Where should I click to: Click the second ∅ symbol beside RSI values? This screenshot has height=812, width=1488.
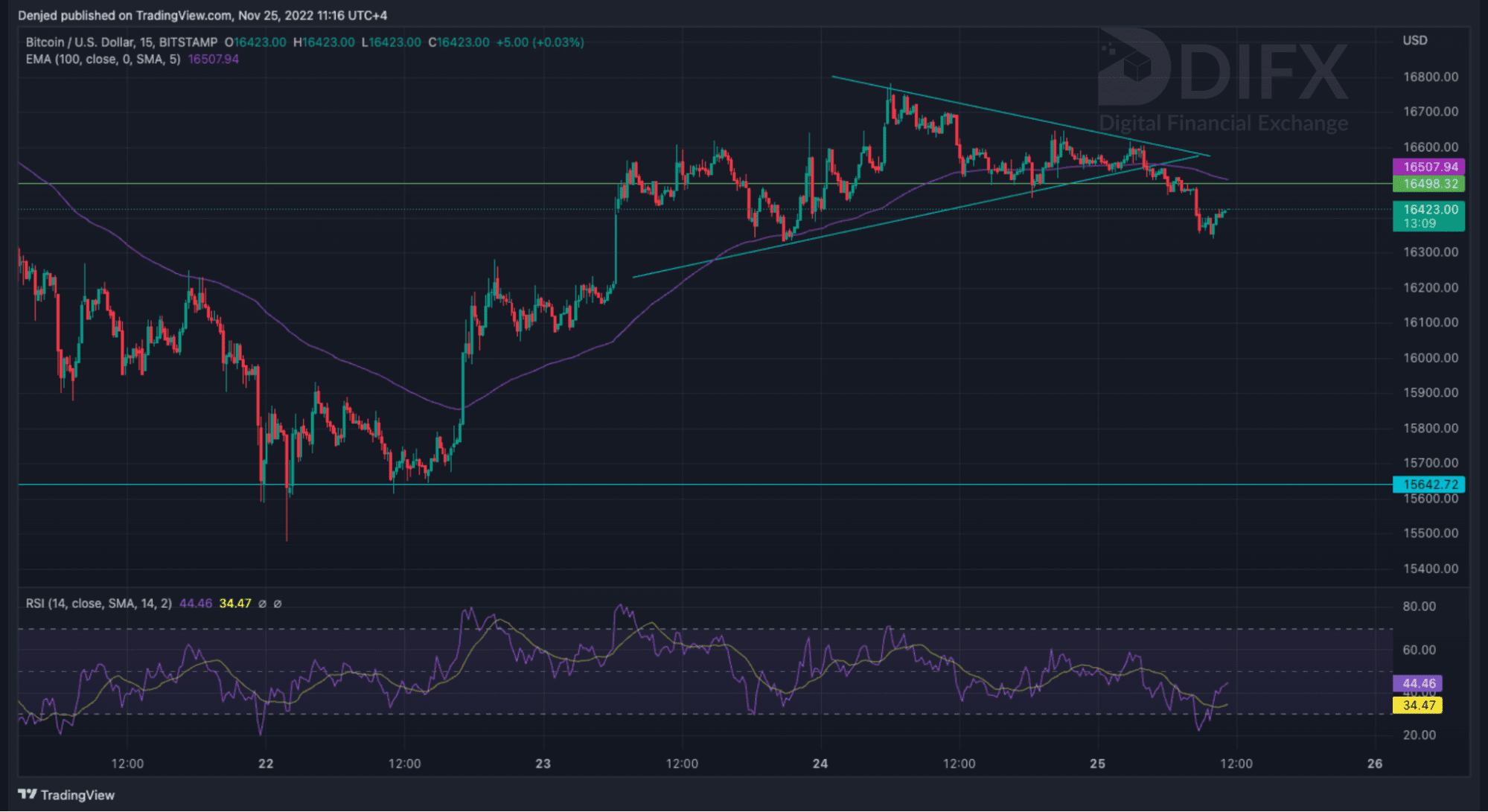click(278, 604)
